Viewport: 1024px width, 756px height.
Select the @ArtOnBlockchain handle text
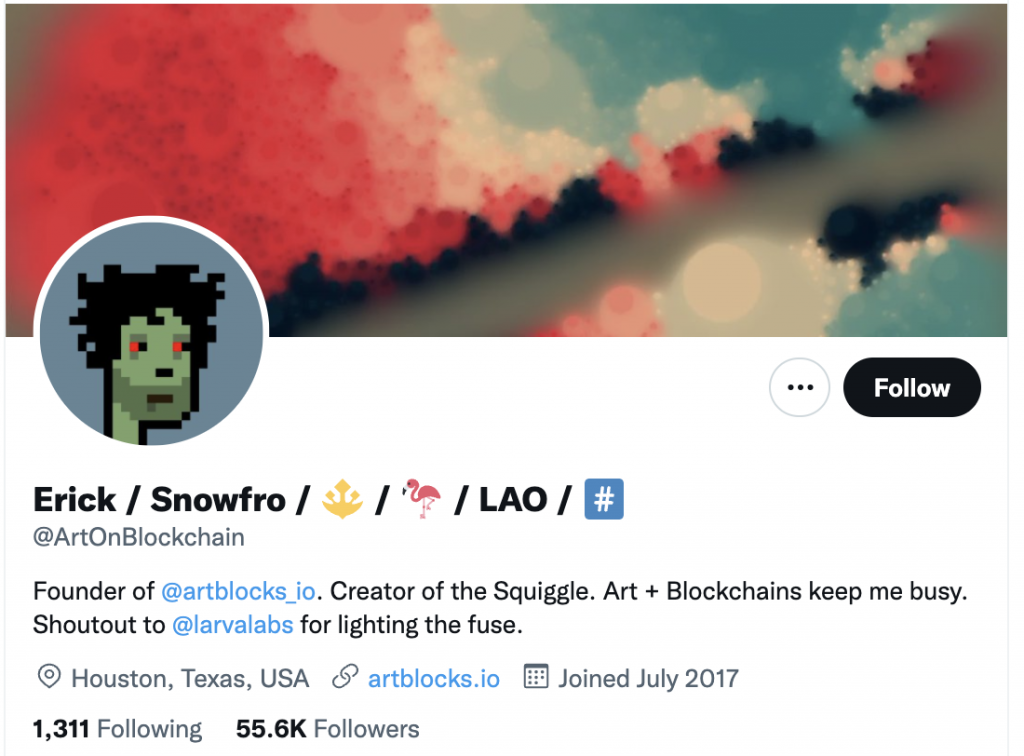pos(139,537)
